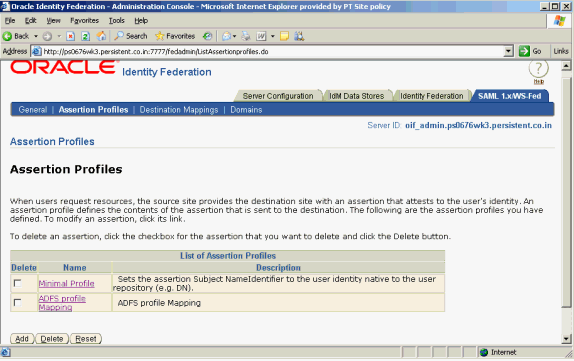Click the Description column header

278,268
